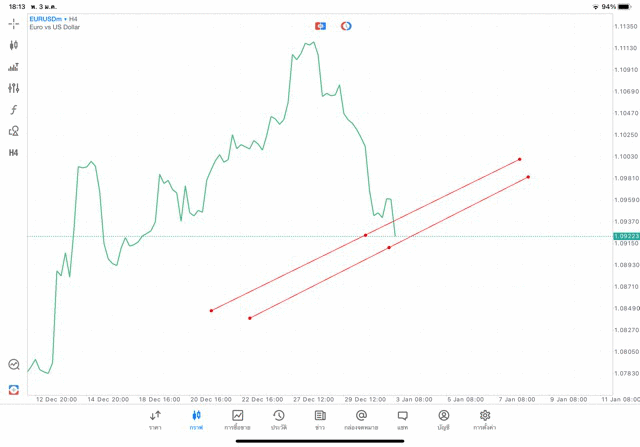Image resolution: width=640 pixels, height=447 pixels.
Task: Switch to the Quotes (ราคา) tab
Action: coord(155,419)
